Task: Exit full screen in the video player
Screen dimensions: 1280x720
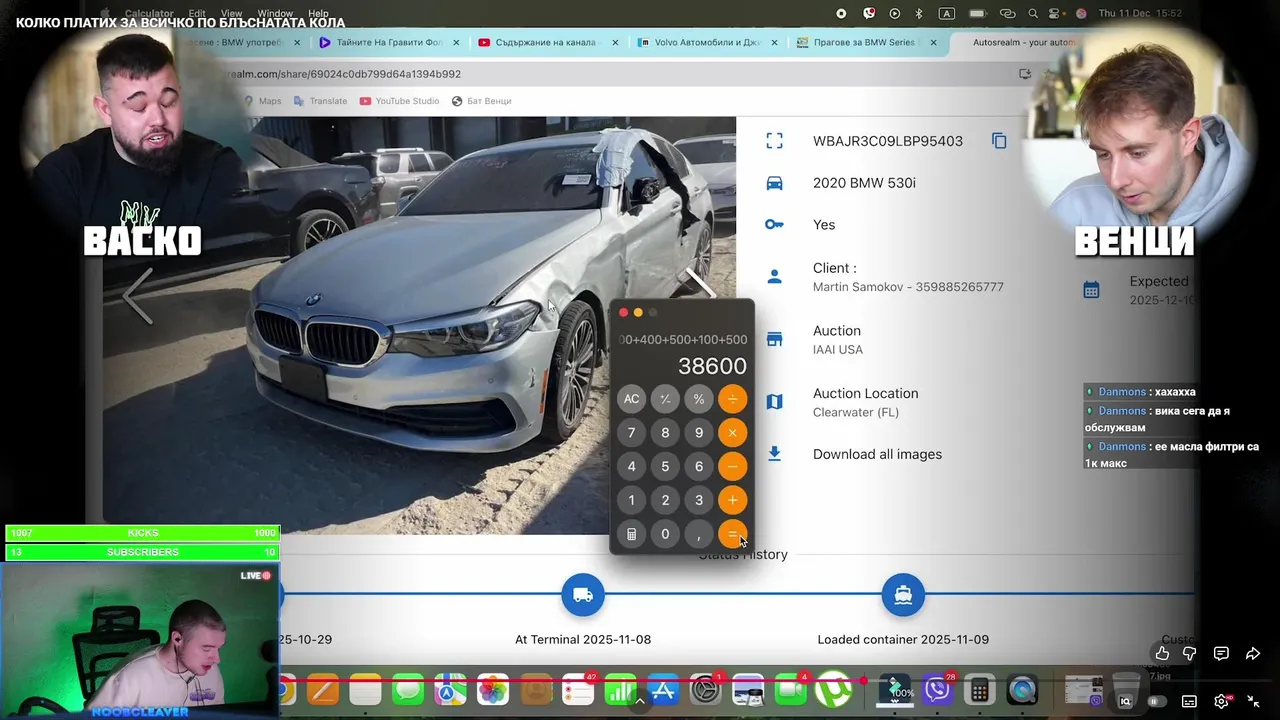Action: [1253, 702]
